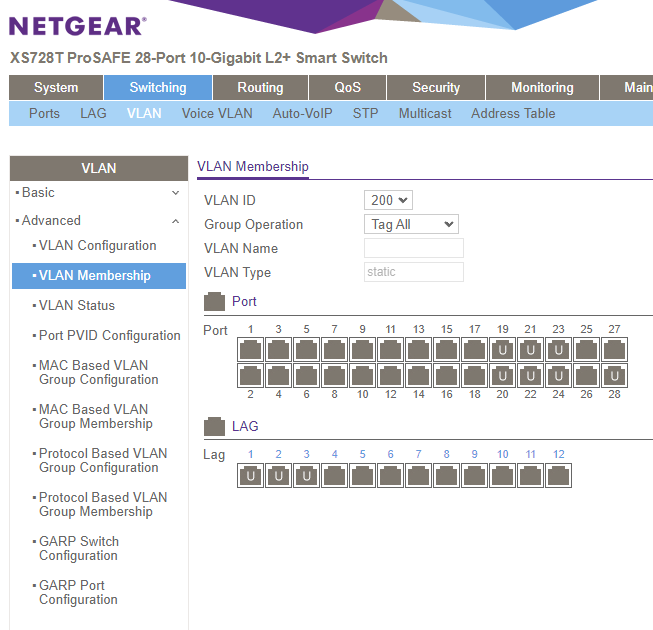This screenshot has height=630, width=653.
Task: Click the LAG 12 membership icon
Action: tap(559, 476)
